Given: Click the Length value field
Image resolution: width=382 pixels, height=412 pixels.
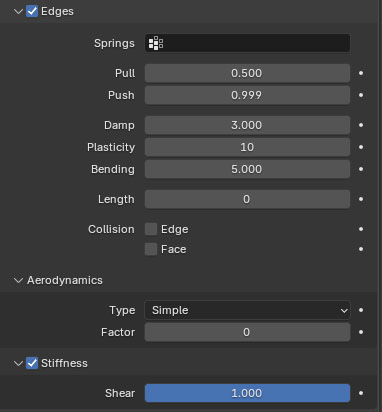Looking at the screenshot, I should (247, 199).
